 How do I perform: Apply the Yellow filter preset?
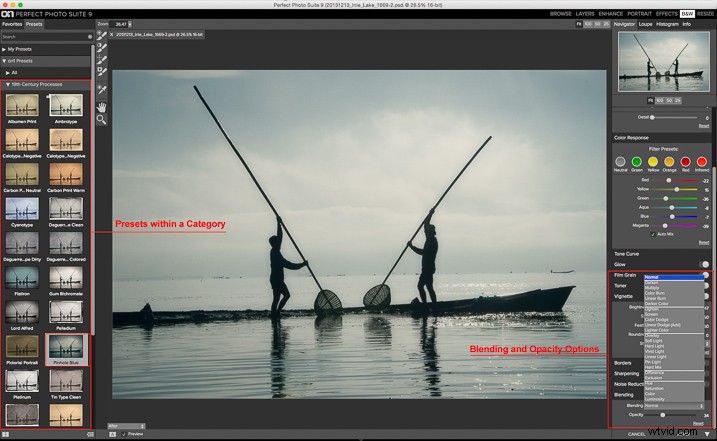[x=652, y=161]
